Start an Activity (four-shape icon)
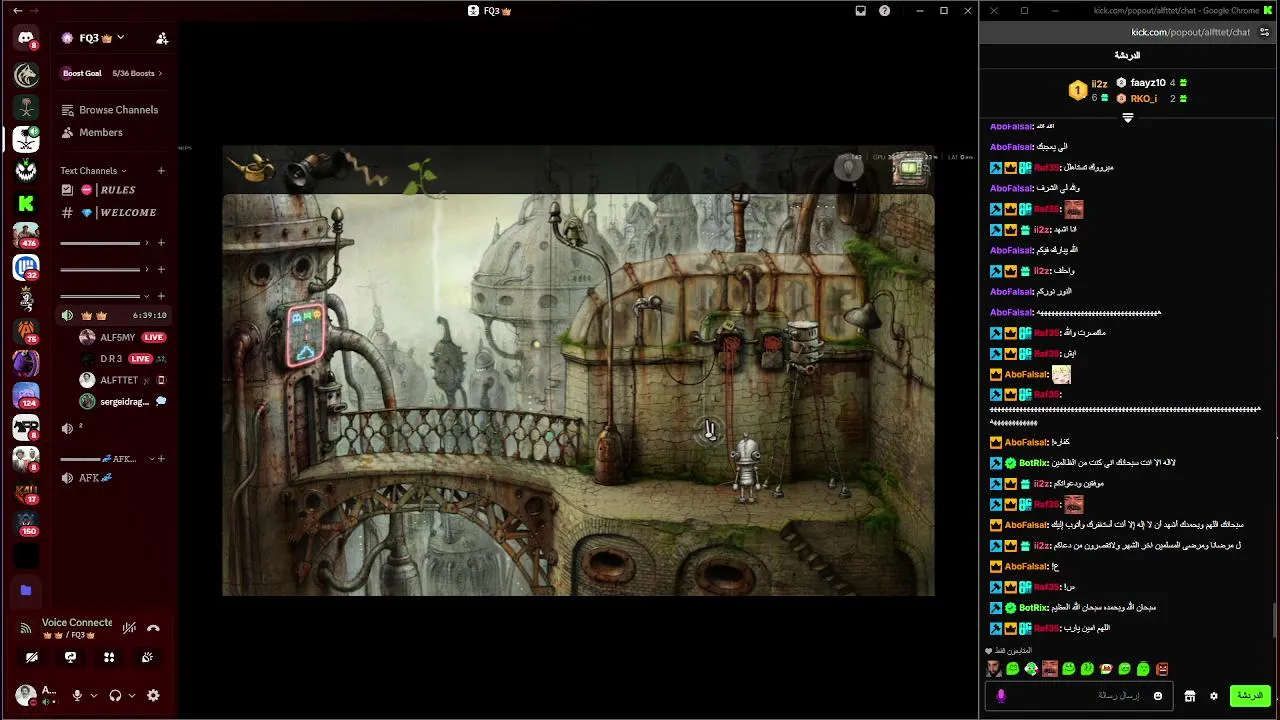 click(x=109, y=657)
